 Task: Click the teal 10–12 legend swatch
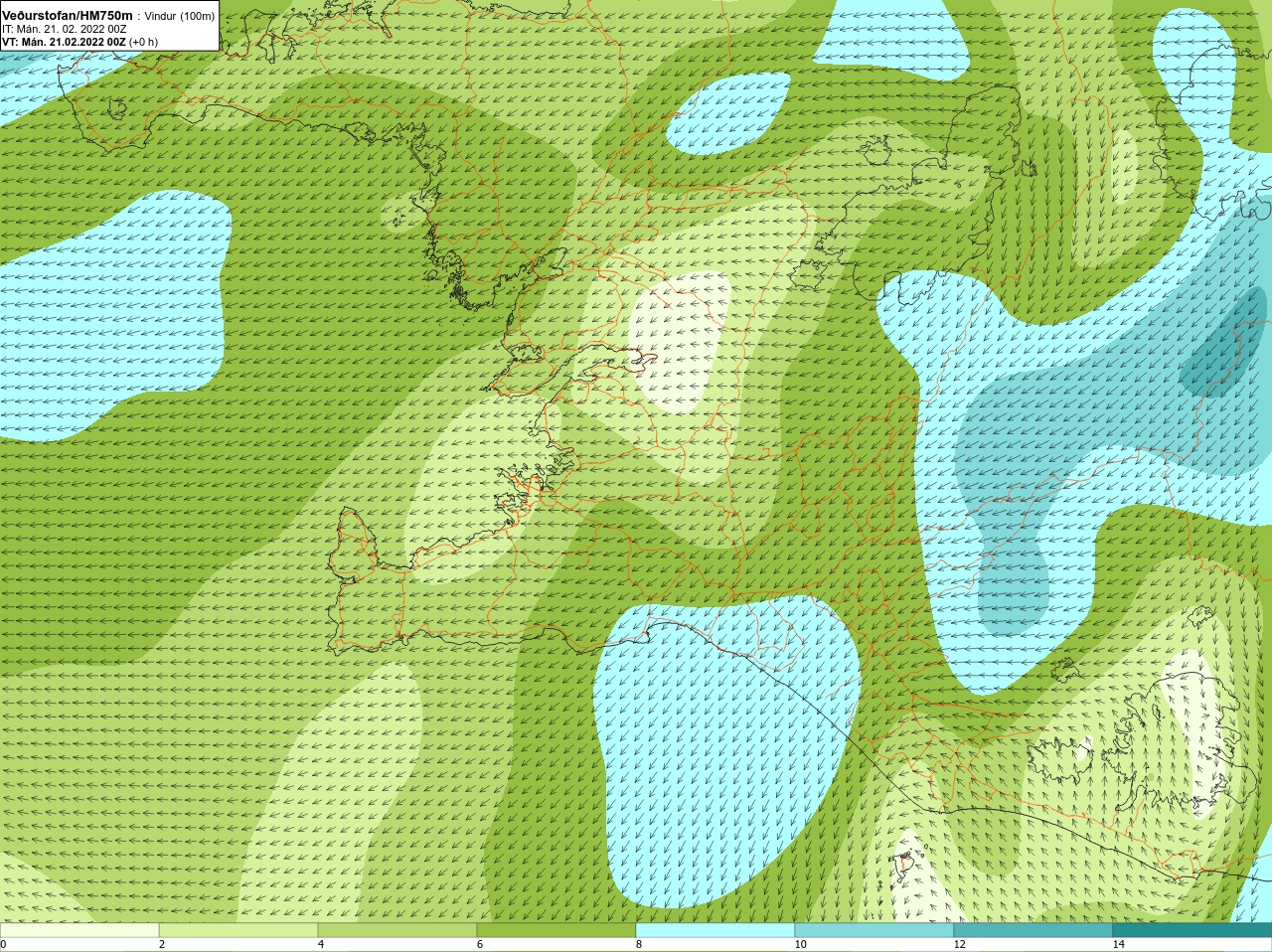tap(874, 930)
